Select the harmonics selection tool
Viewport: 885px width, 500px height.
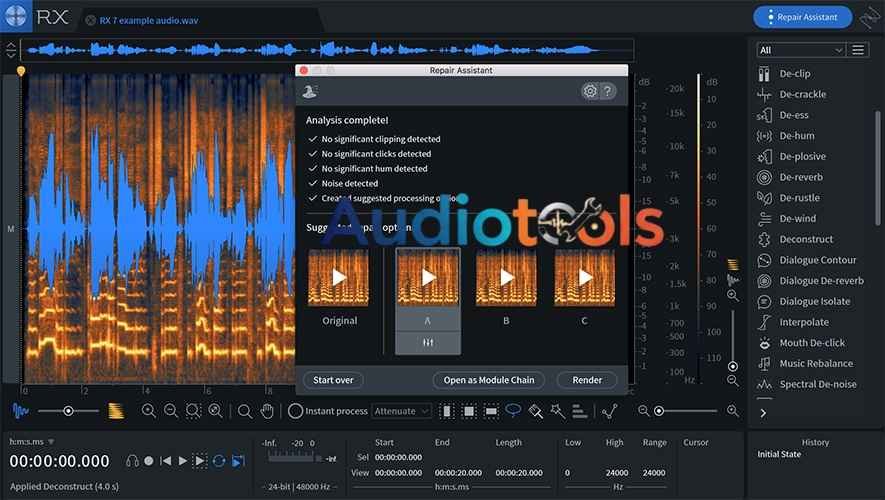[580, 411]
